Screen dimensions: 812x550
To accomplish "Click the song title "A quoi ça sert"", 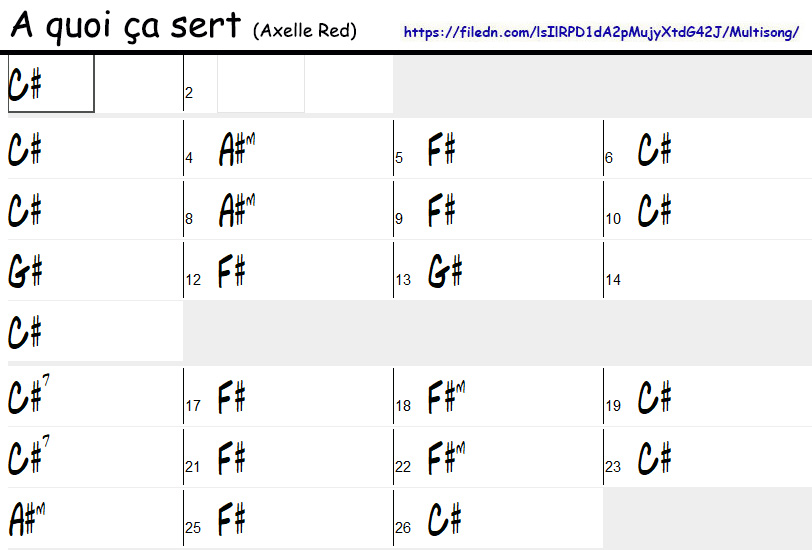I will tap(126, 27).
